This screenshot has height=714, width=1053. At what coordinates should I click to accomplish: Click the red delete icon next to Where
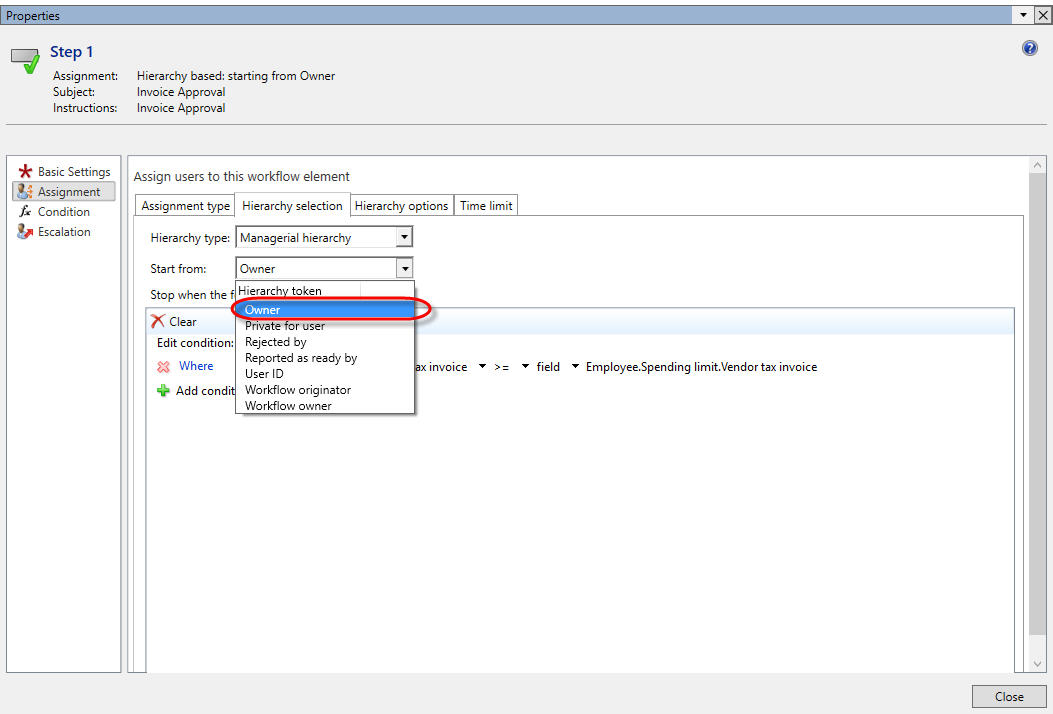click(163, 366)
